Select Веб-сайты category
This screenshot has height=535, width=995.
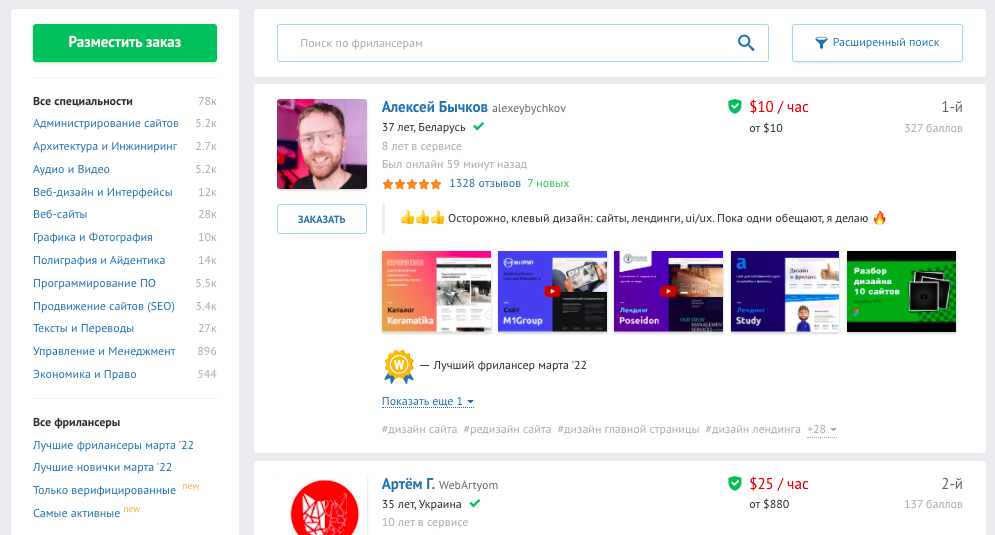coord(60,214)
